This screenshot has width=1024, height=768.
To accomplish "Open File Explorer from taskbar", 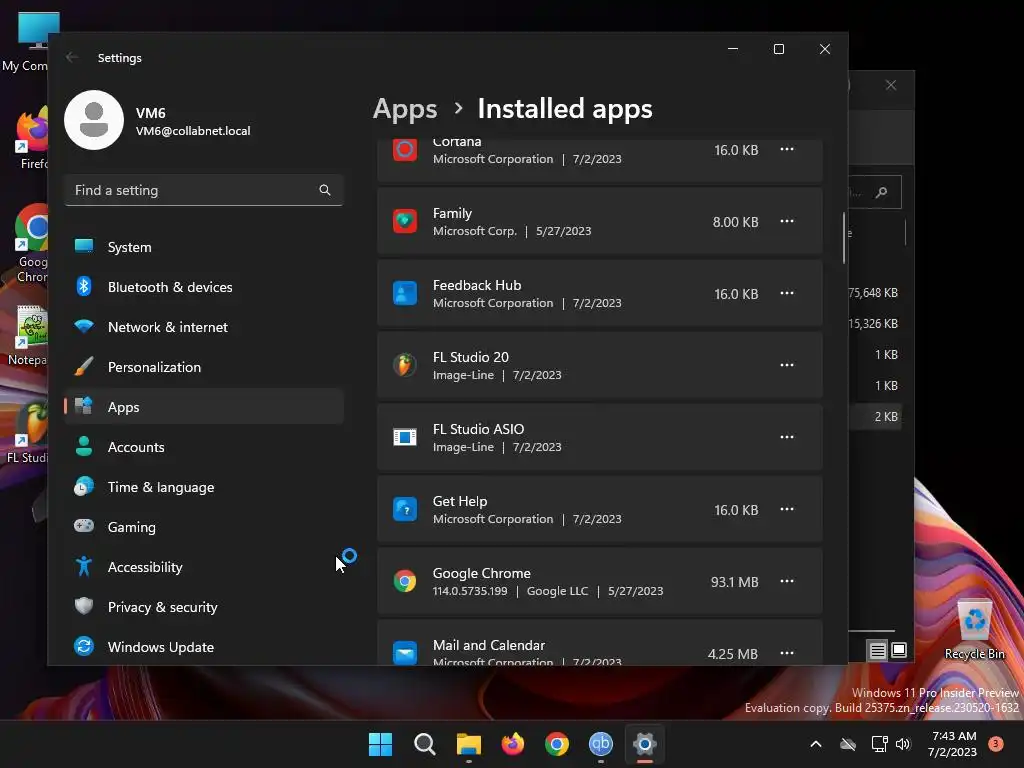I will tap(468, 744).
